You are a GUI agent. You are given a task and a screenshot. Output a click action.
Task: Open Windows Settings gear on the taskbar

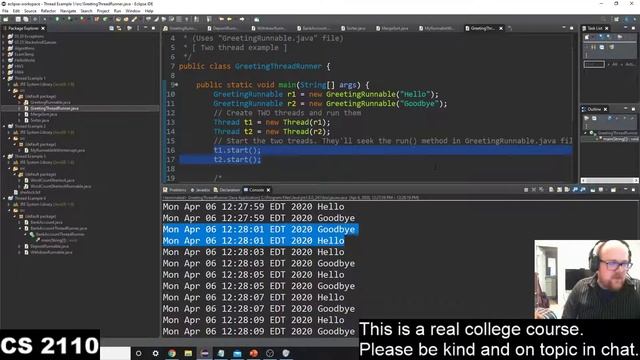click(156, 353)
